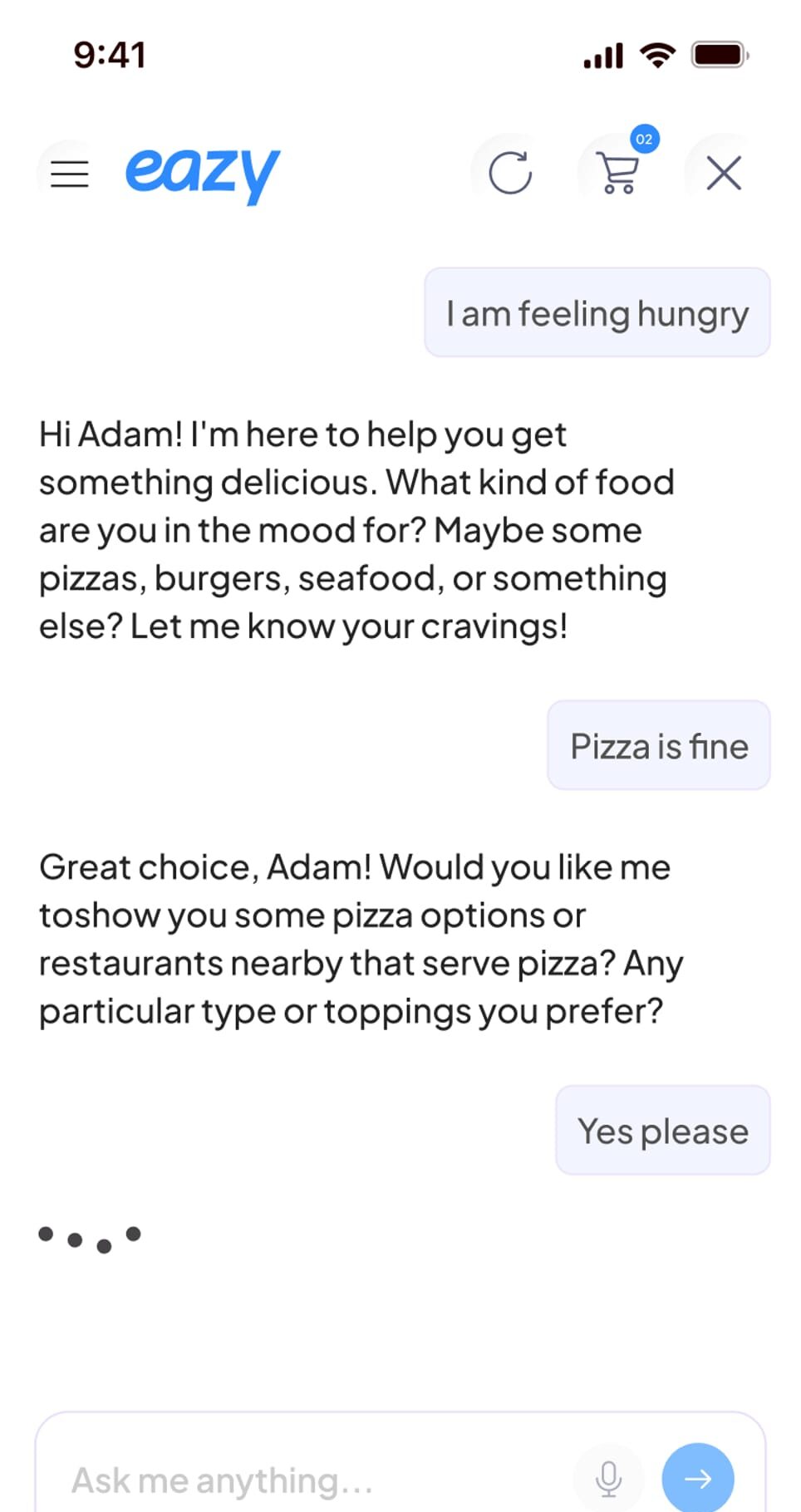Start voice input with microphone
The height and width of the screenshot is (1512, 801).
pyautogui.click(x=608, y=1478)
